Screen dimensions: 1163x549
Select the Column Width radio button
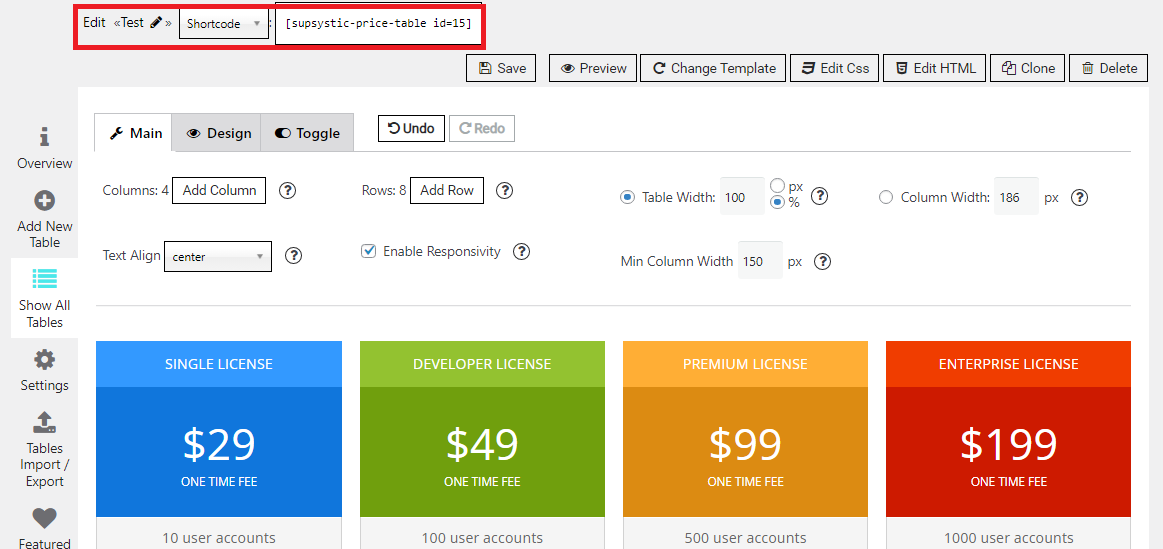coord(885,198)
